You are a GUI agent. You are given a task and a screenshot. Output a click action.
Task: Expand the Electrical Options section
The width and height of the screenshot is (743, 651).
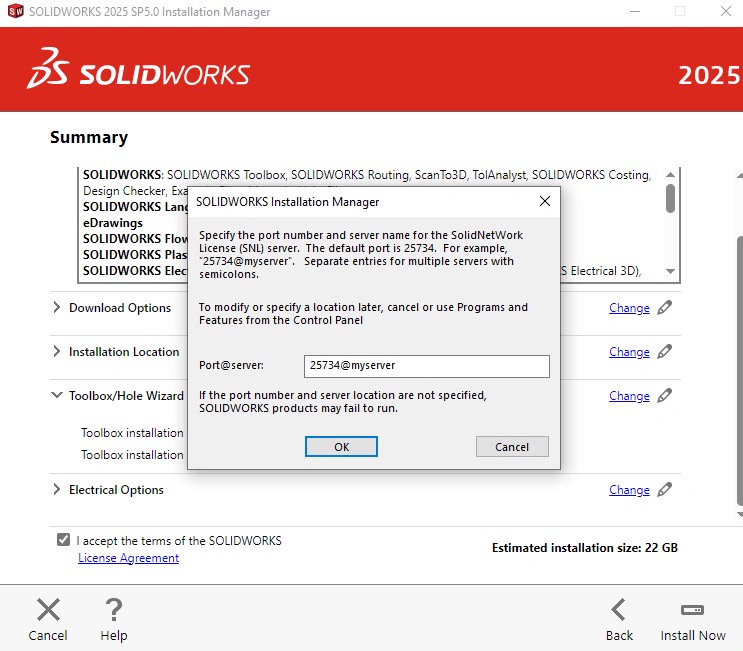point(57,489)
